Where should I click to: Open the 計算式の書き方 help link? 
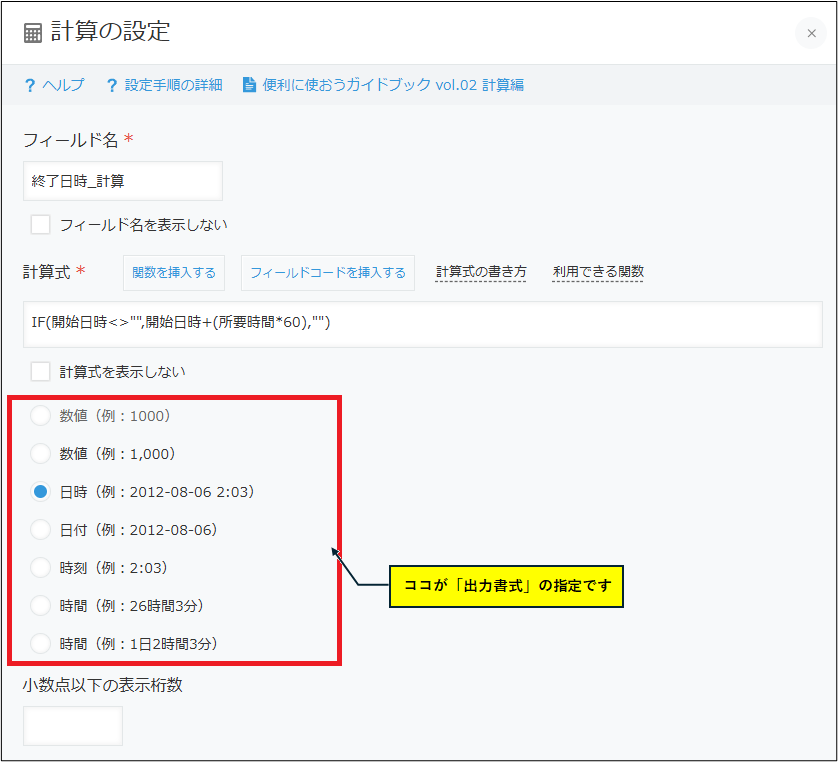point(481,272)
